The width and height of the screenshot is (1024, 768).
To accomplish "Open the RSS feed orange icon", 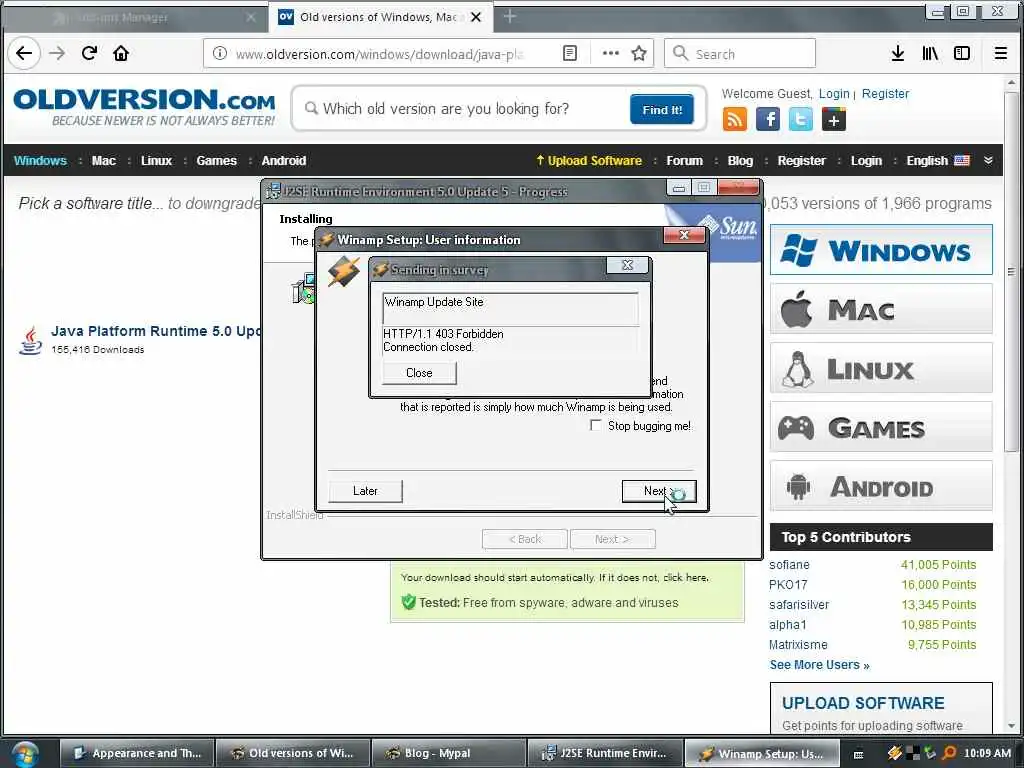I will click(735, 120).
